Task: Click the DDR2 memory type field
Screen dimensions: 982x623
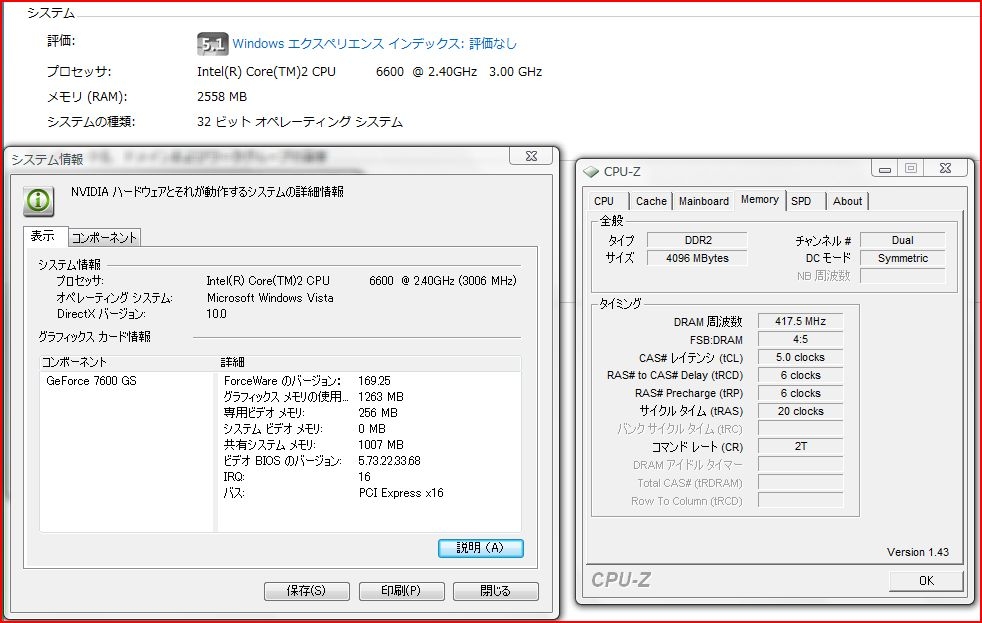Action: [697, 240]
